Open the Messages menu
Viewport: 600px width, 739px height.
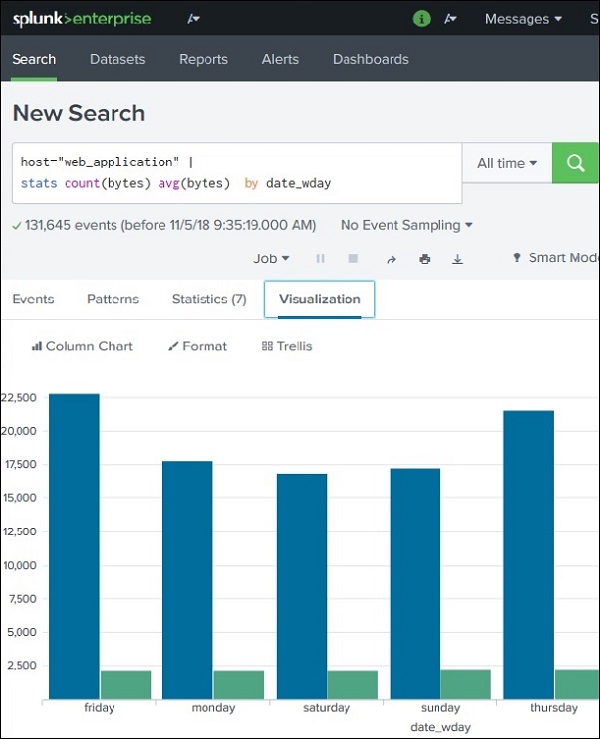pos(523,19)
